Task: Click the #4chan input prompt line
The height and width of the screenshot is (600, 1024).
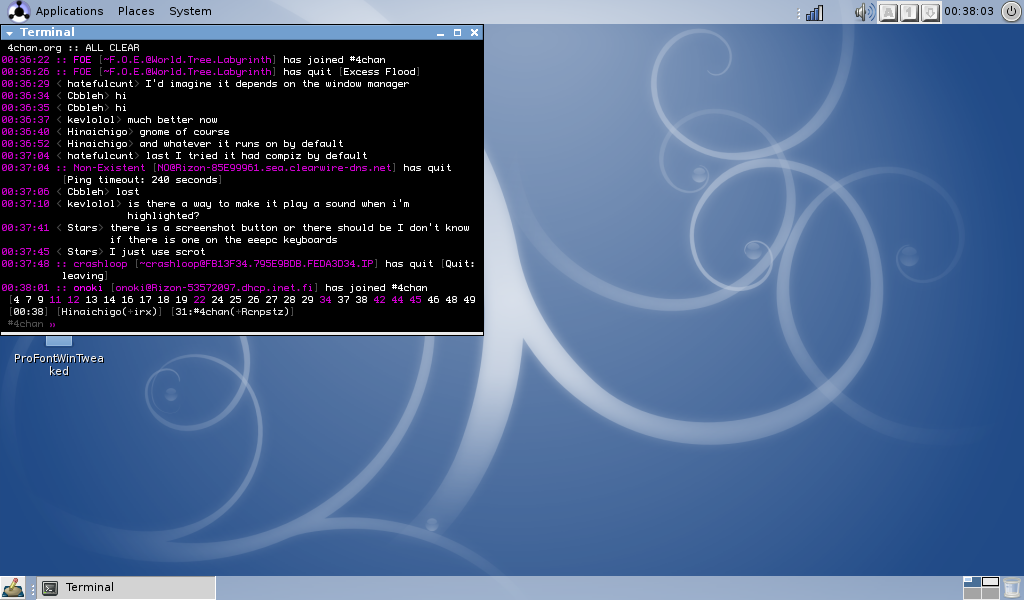Action: (x=240, y=324)
